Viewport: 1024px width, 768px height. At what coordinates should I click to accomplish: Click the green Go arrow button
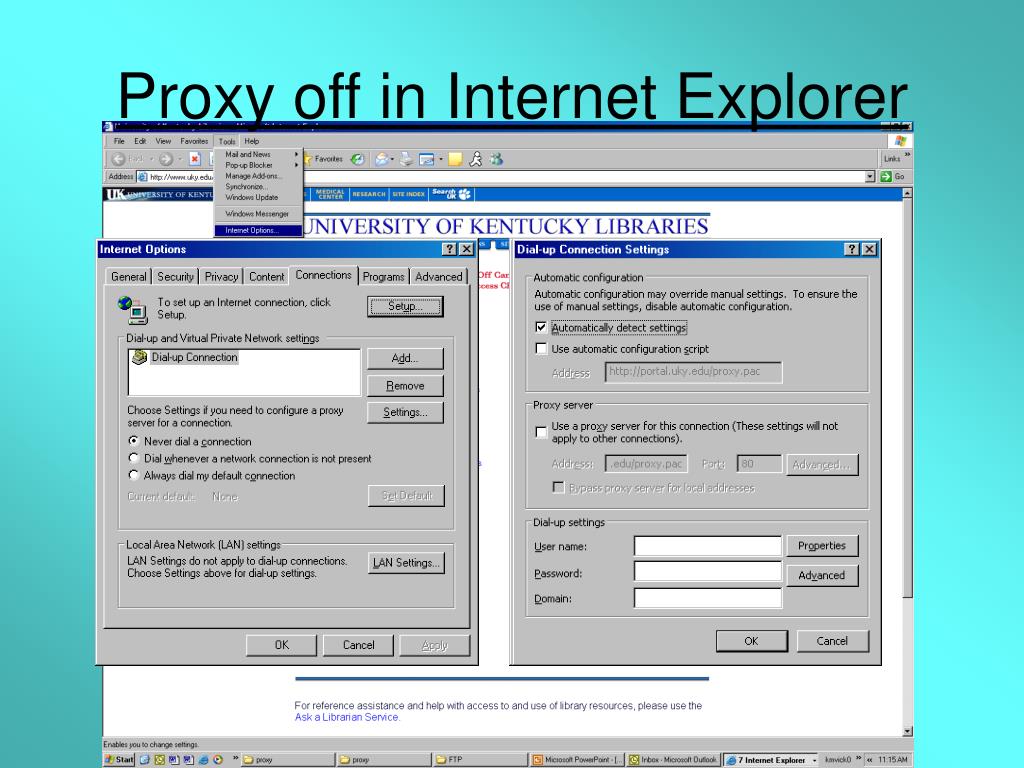coord(886,176)
